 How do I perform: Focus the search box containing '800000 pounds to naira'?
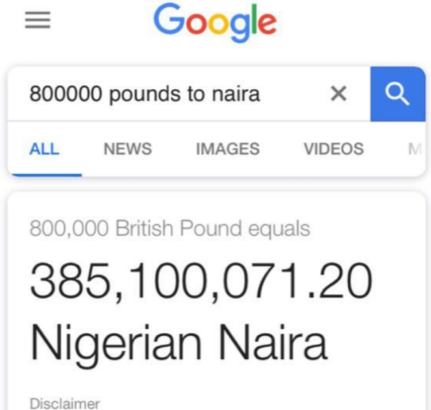pyautogui.click(x=189, y=94)
